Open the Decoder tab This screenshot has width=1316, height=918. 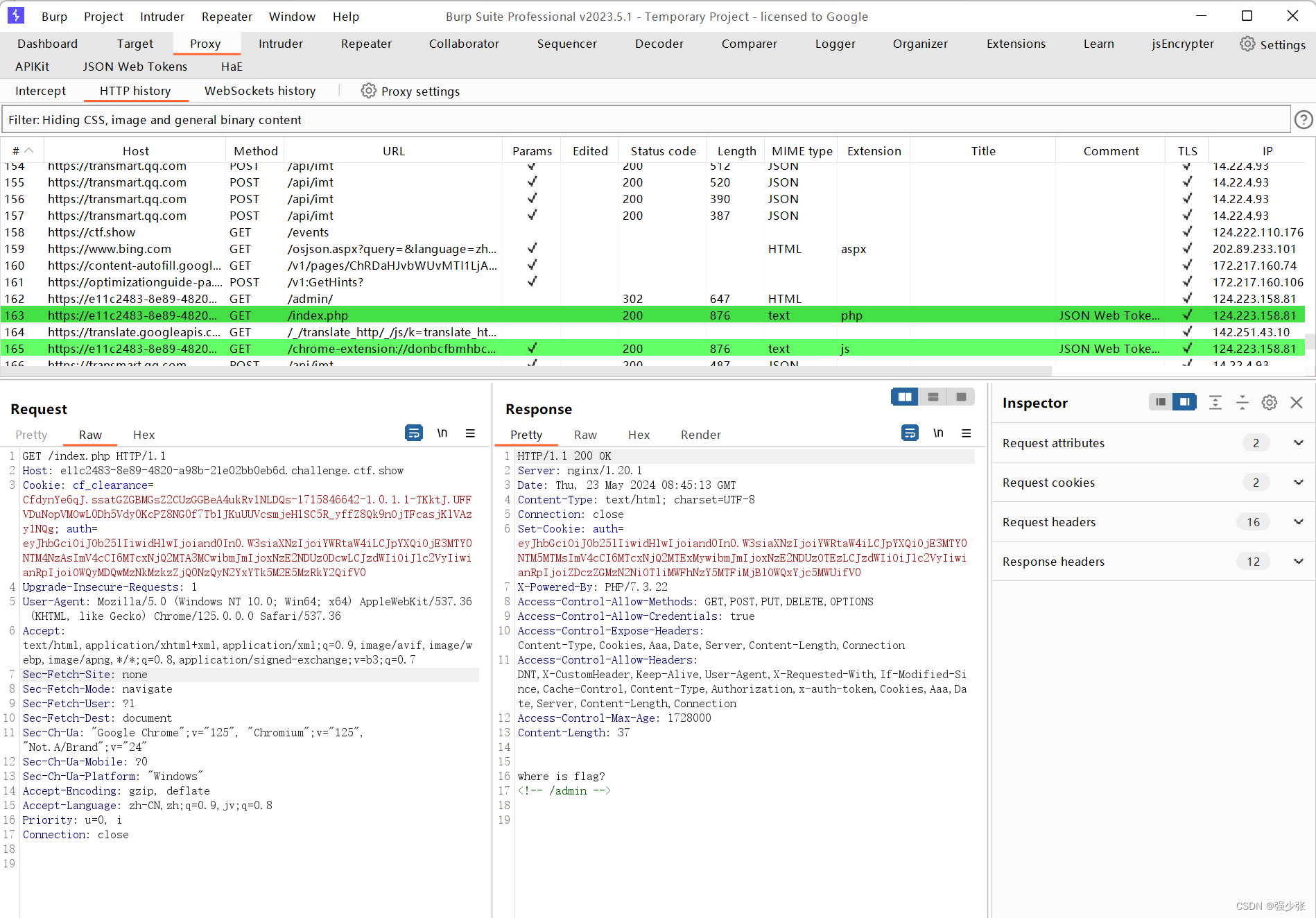659,44
